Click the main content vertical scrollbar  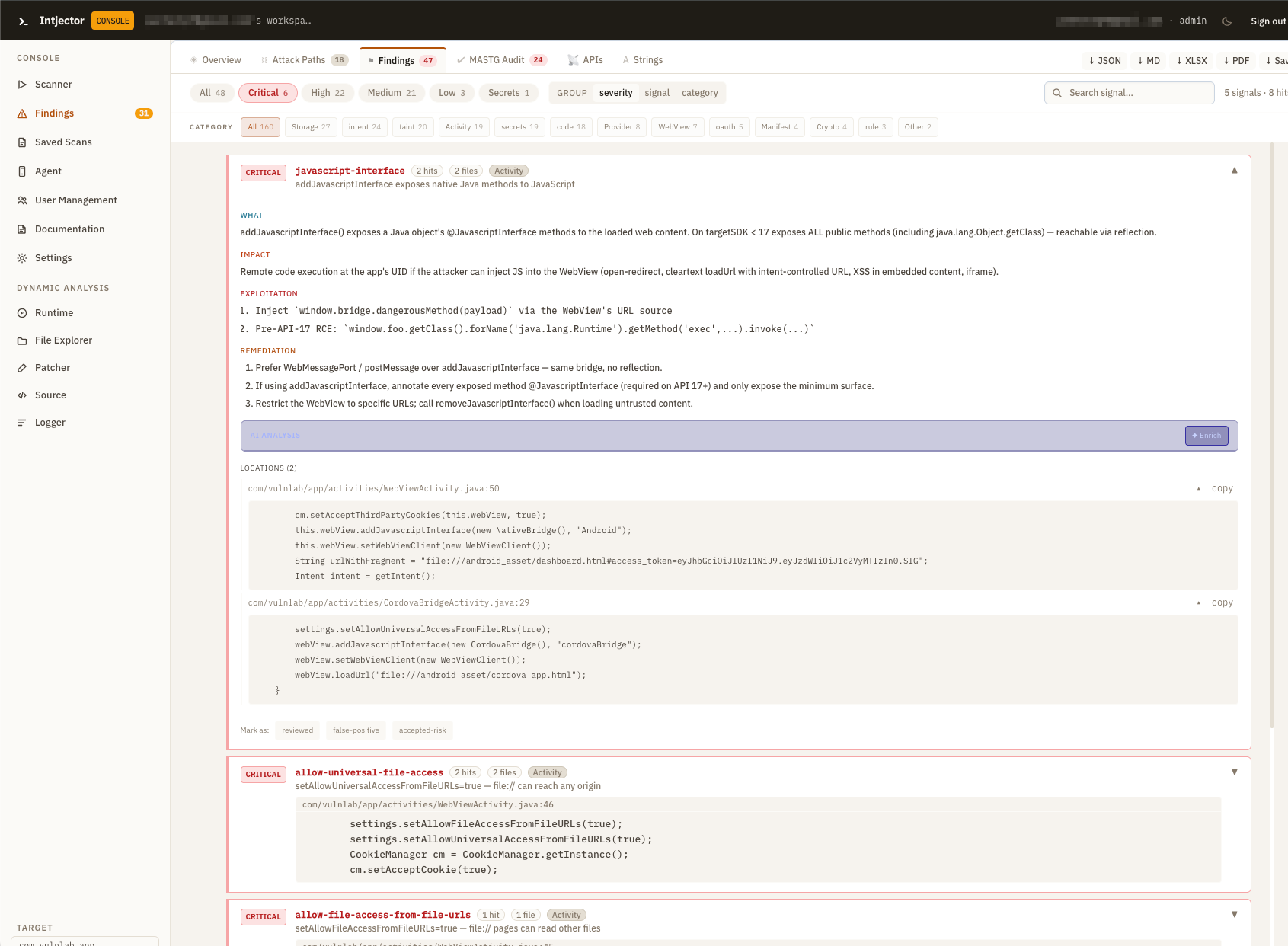[1271, 434]
